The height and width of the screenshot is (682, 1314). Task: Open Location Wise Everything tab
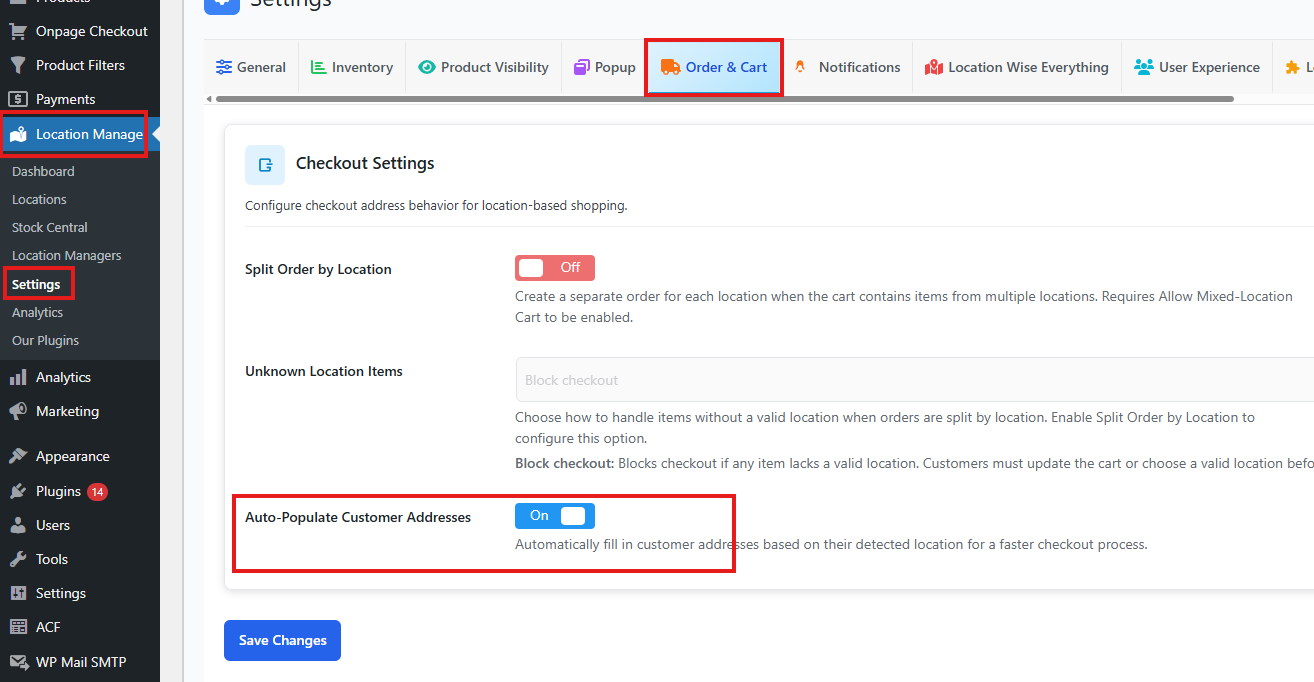(x=1017, y=67)
